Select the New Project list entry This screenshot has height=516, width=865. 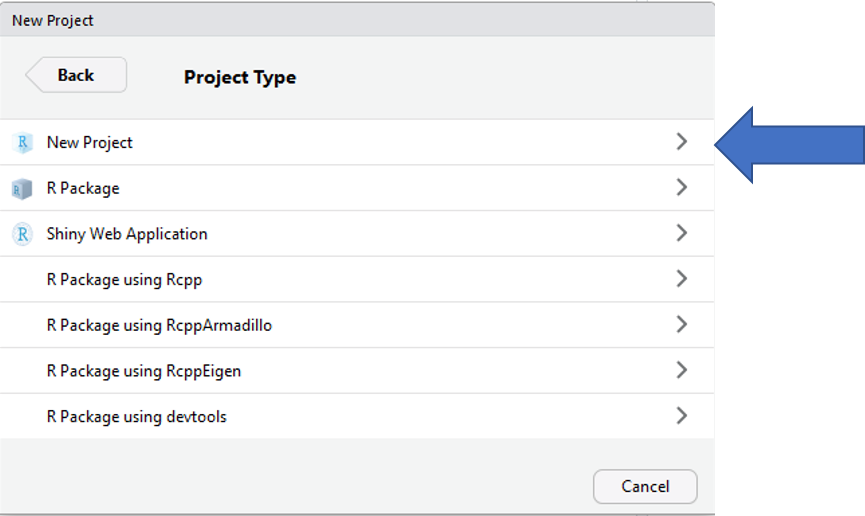357,142
